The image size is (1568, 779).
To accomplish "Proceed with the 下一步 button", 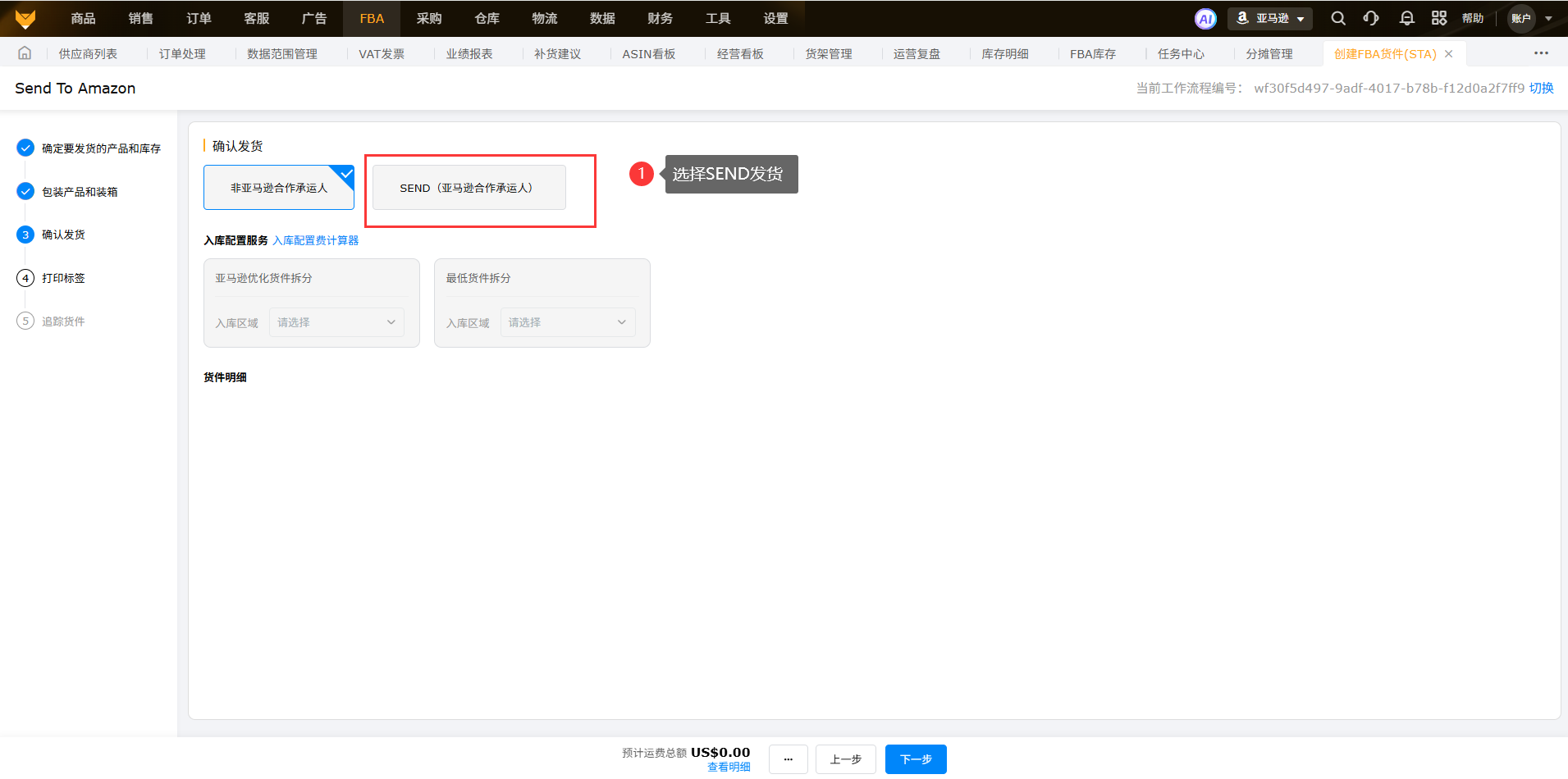I will point(916,759).
